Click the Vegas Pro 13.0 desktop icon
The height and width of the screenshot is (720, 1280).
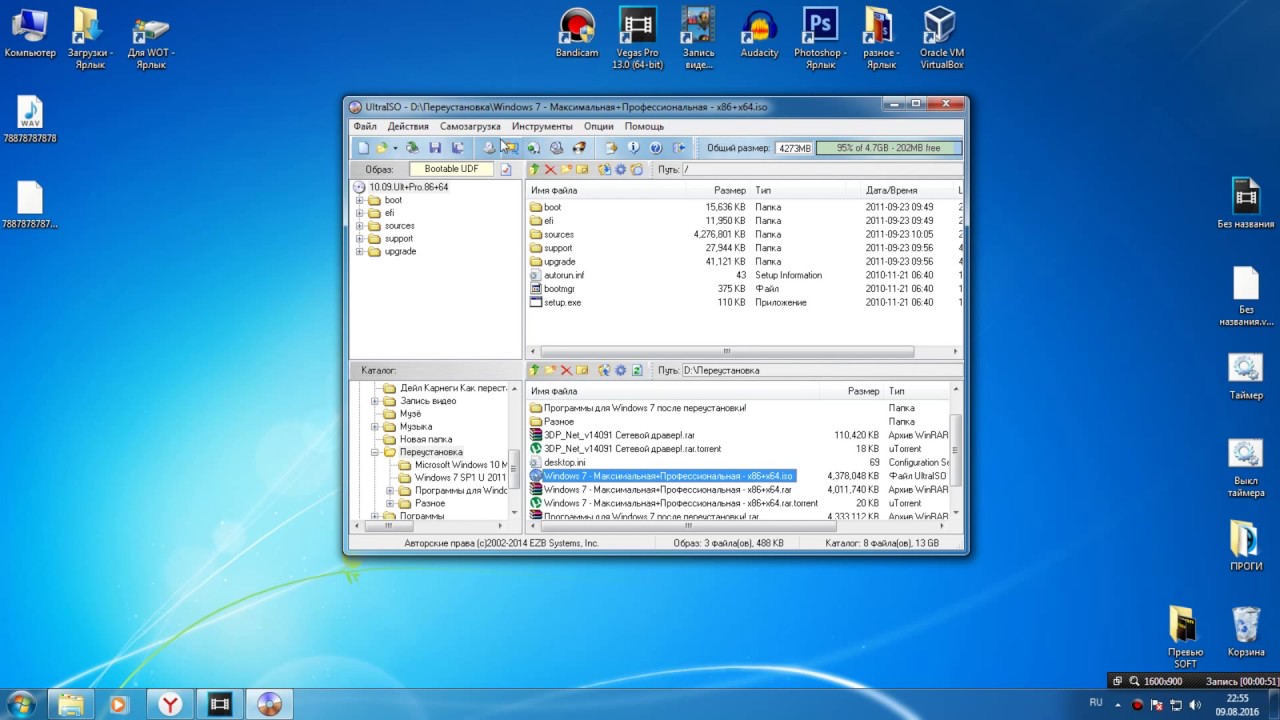[x=637, y=38]
